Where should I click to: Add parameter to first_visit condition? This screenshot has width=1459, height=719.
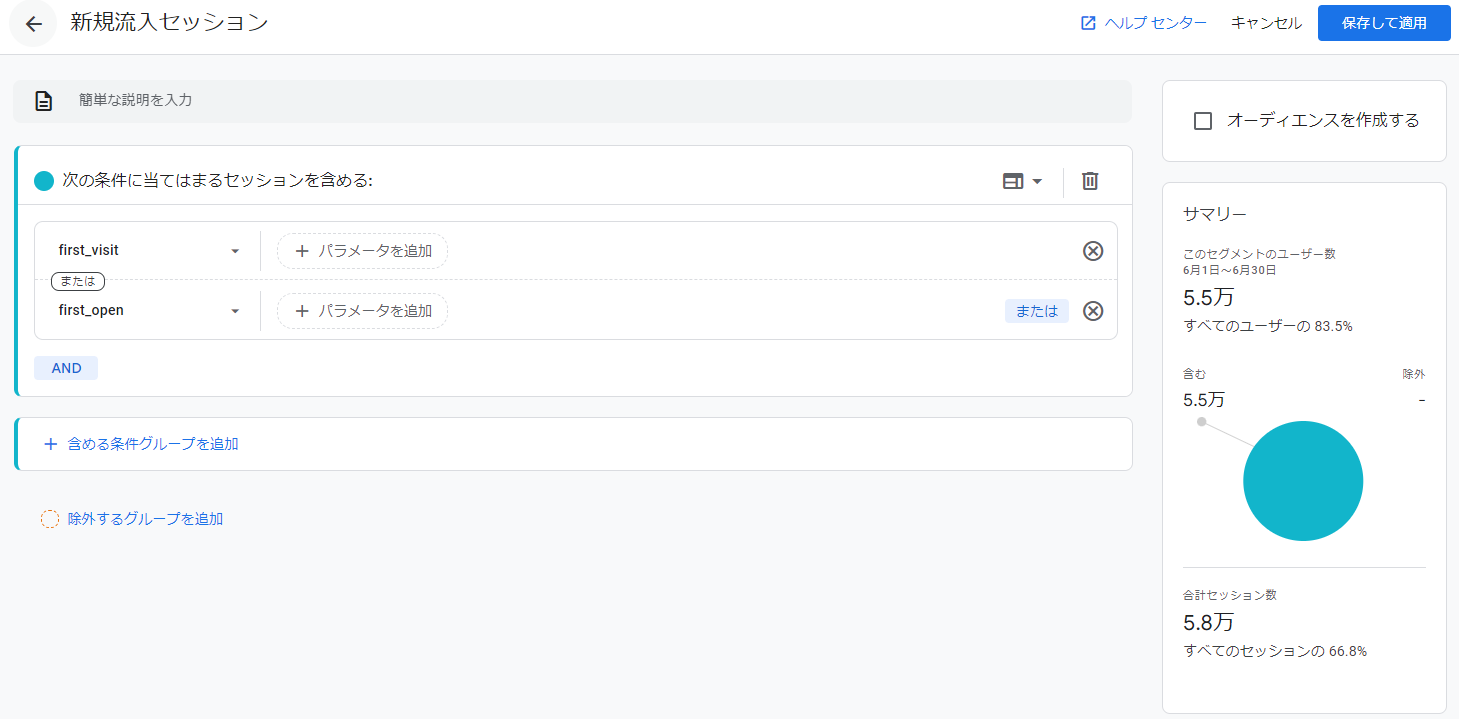pyautogui.click(x=362, y=251)
